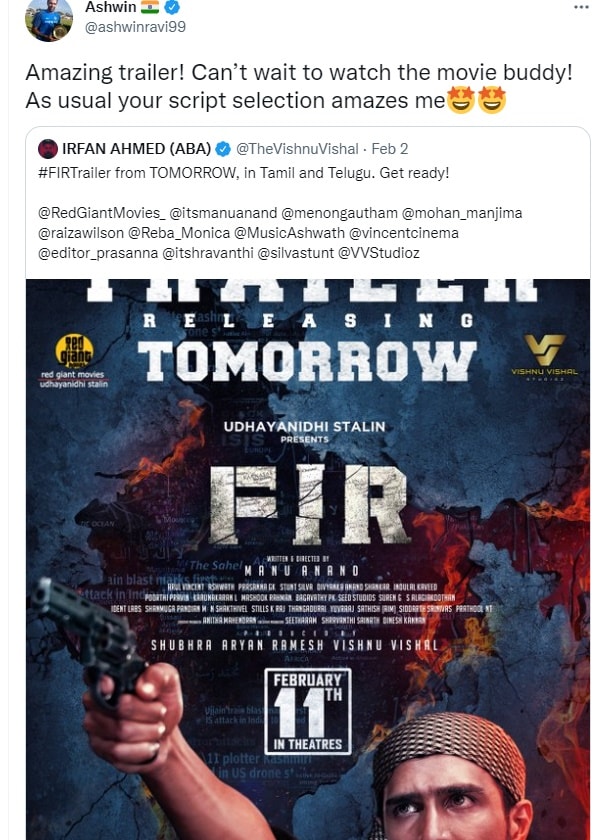Image resolution: width=597 pixels, height=840 pixels.
Task: Click the @silvastunt mention
Action: point(296,253)
